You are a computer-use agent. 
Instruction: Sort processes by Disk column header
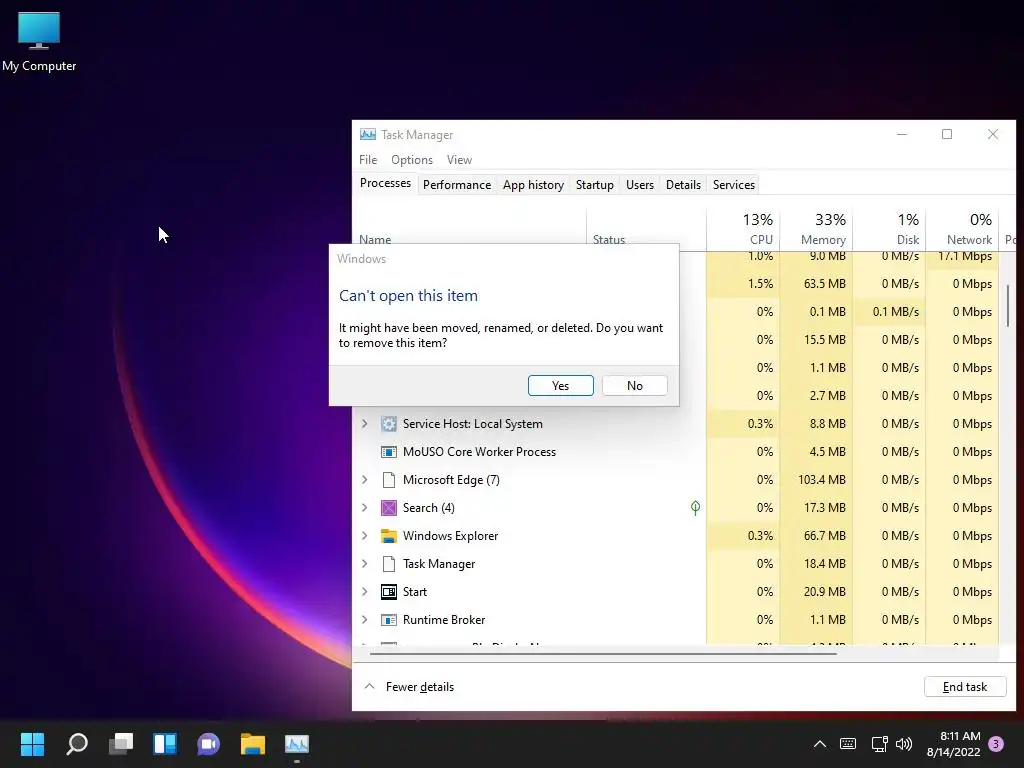[889, 229]
